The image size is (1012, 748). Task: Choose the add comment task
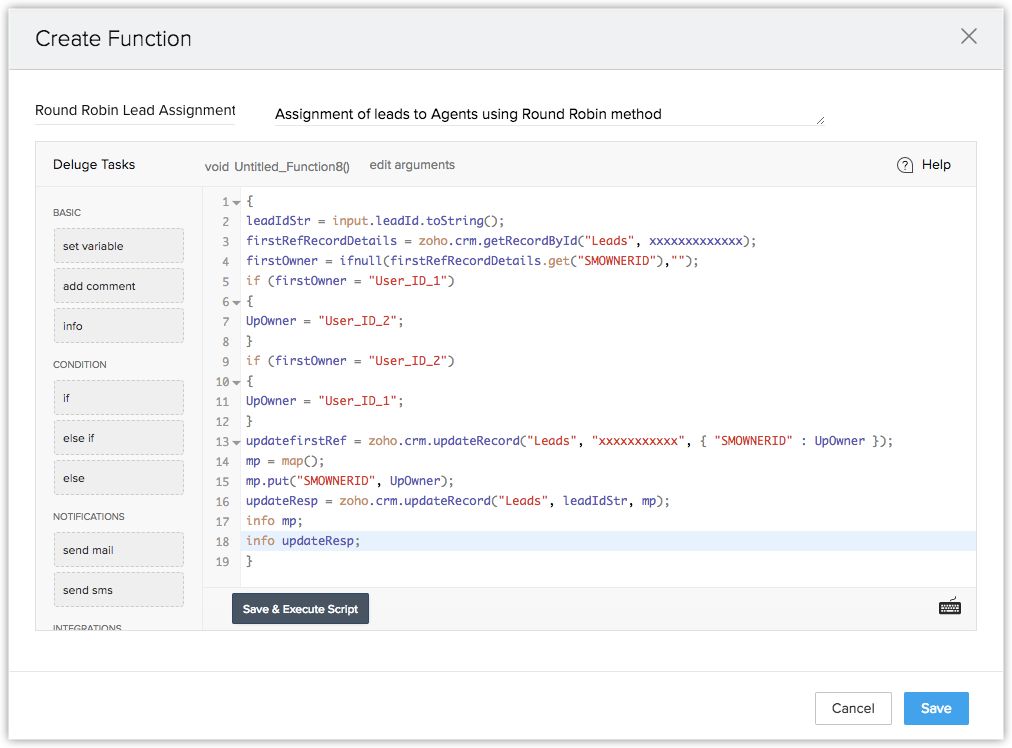pos(118,286)
